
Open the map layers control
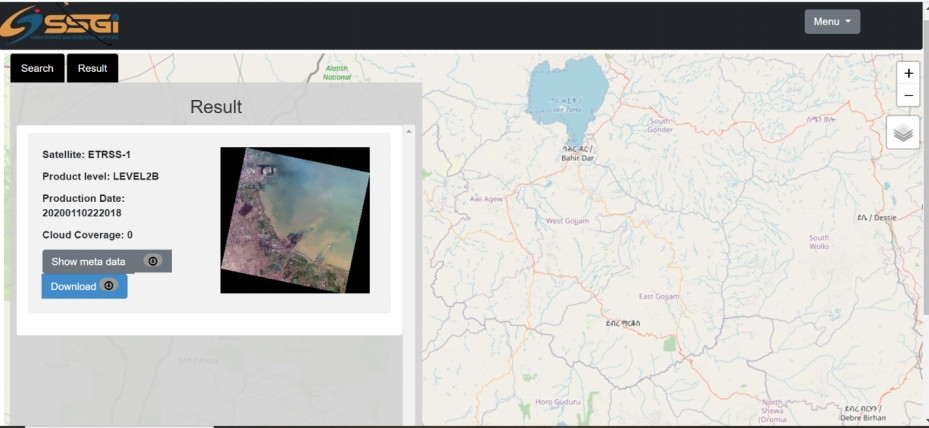[x=903, y=133]
